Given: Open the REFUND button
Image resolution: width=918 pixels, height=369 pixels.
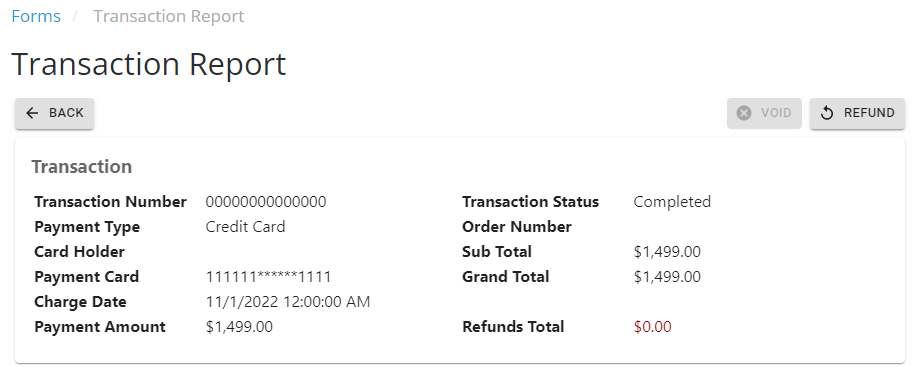Looking at the screenshot, I should (857, 113).
